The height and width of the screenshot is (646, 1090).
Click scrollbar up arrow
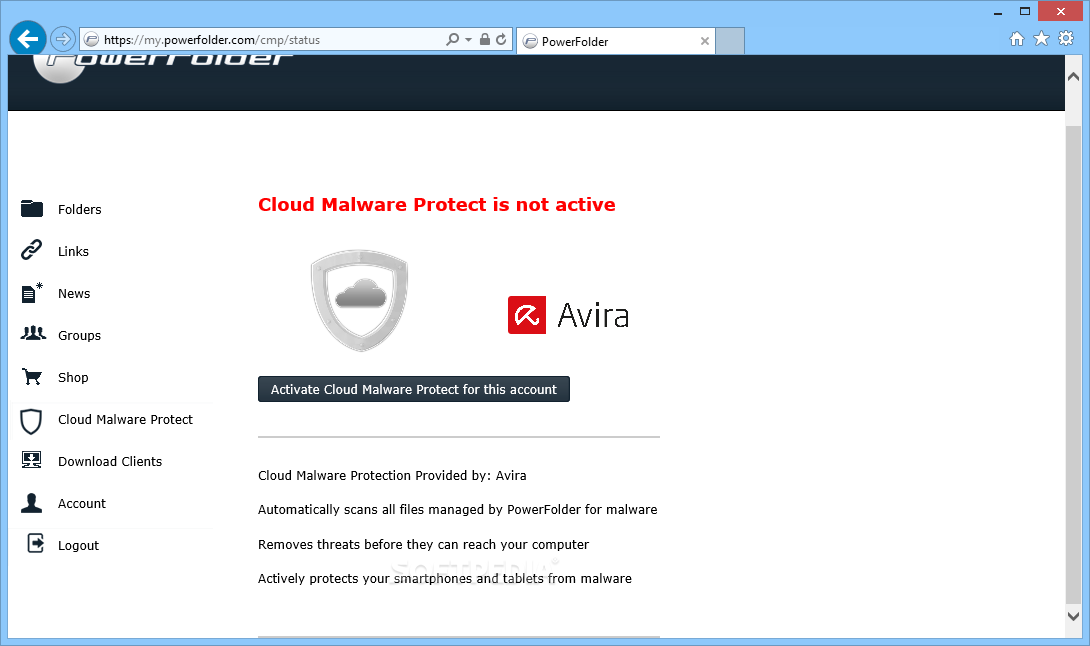point(1073,76)
